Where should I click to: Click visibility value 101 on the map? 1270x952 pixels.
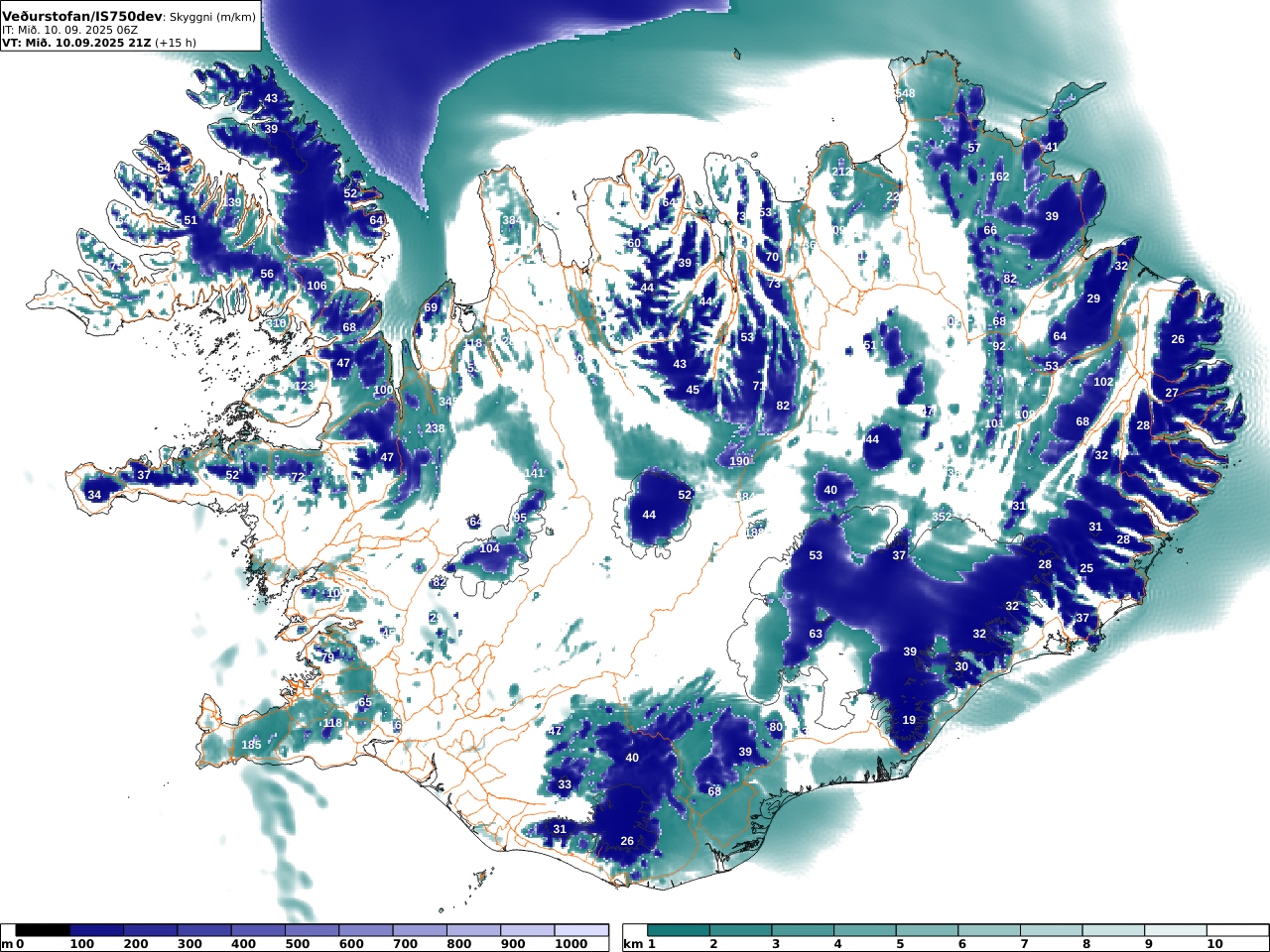point(994,424)
